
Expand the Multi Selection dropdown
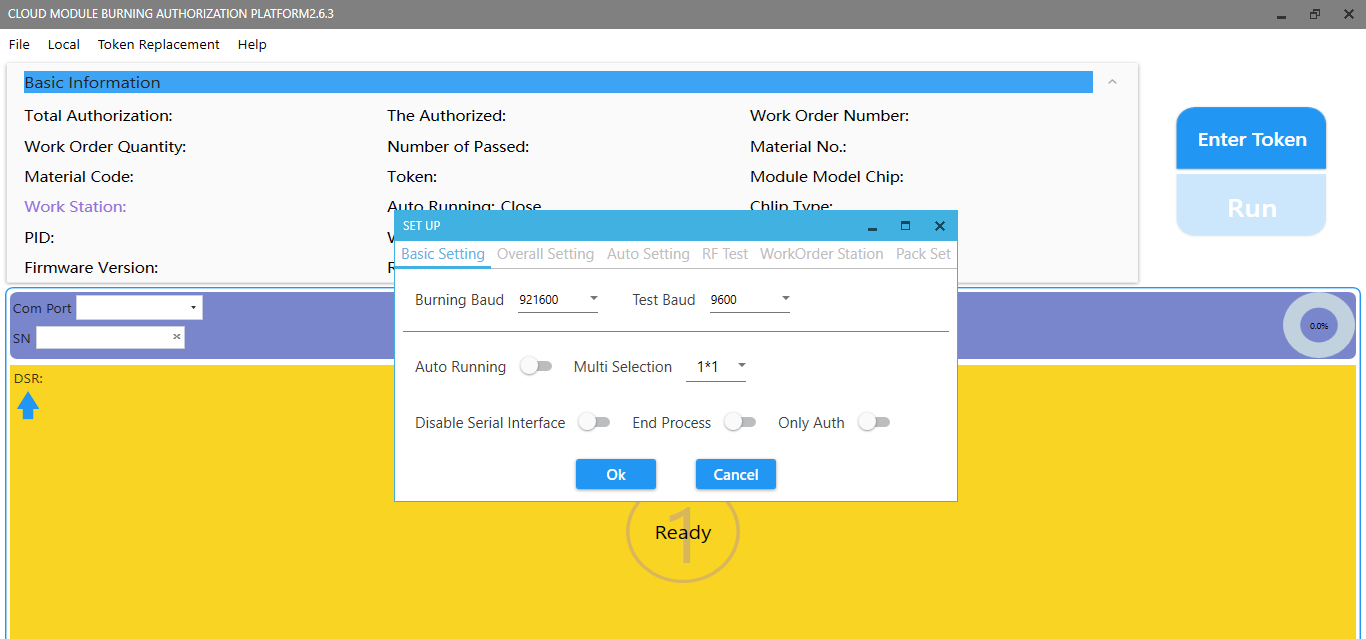(716, 367)
